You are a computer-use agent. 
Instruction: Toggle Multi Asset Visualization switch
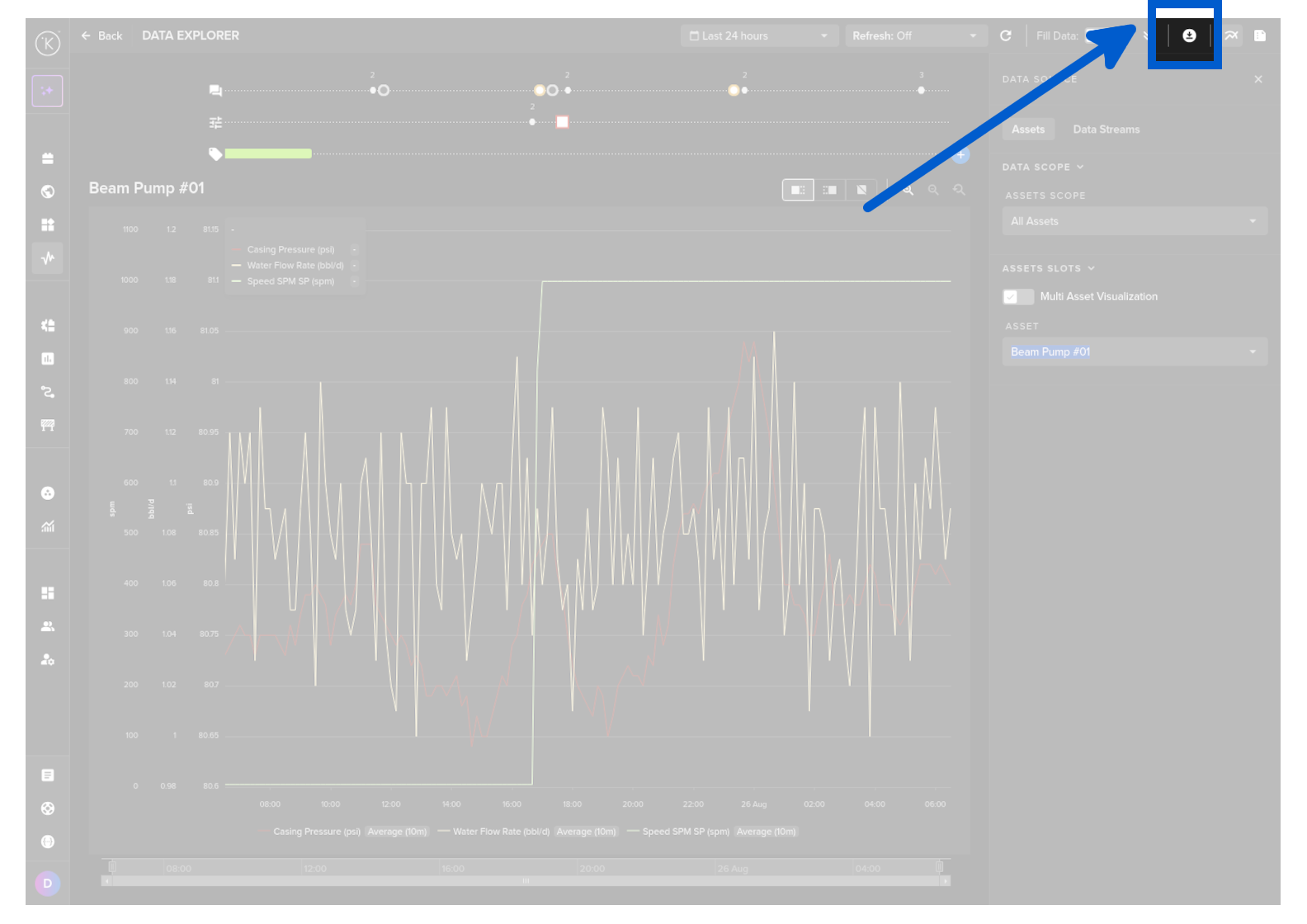tap(1018, 297)
